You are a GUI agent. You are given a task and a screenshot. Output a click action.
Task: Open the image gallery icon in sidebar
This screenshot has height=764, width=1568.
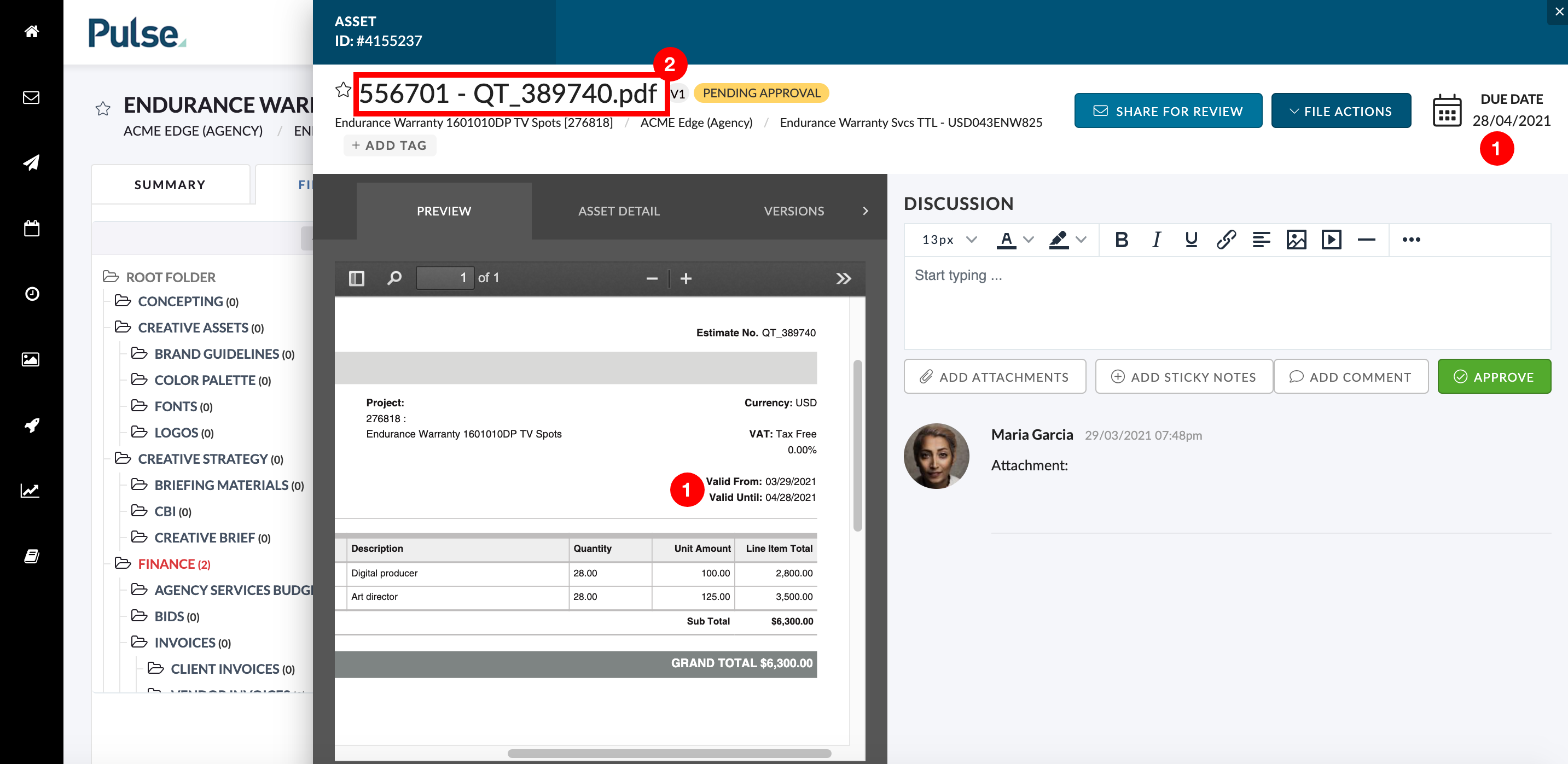pos(32,359)
